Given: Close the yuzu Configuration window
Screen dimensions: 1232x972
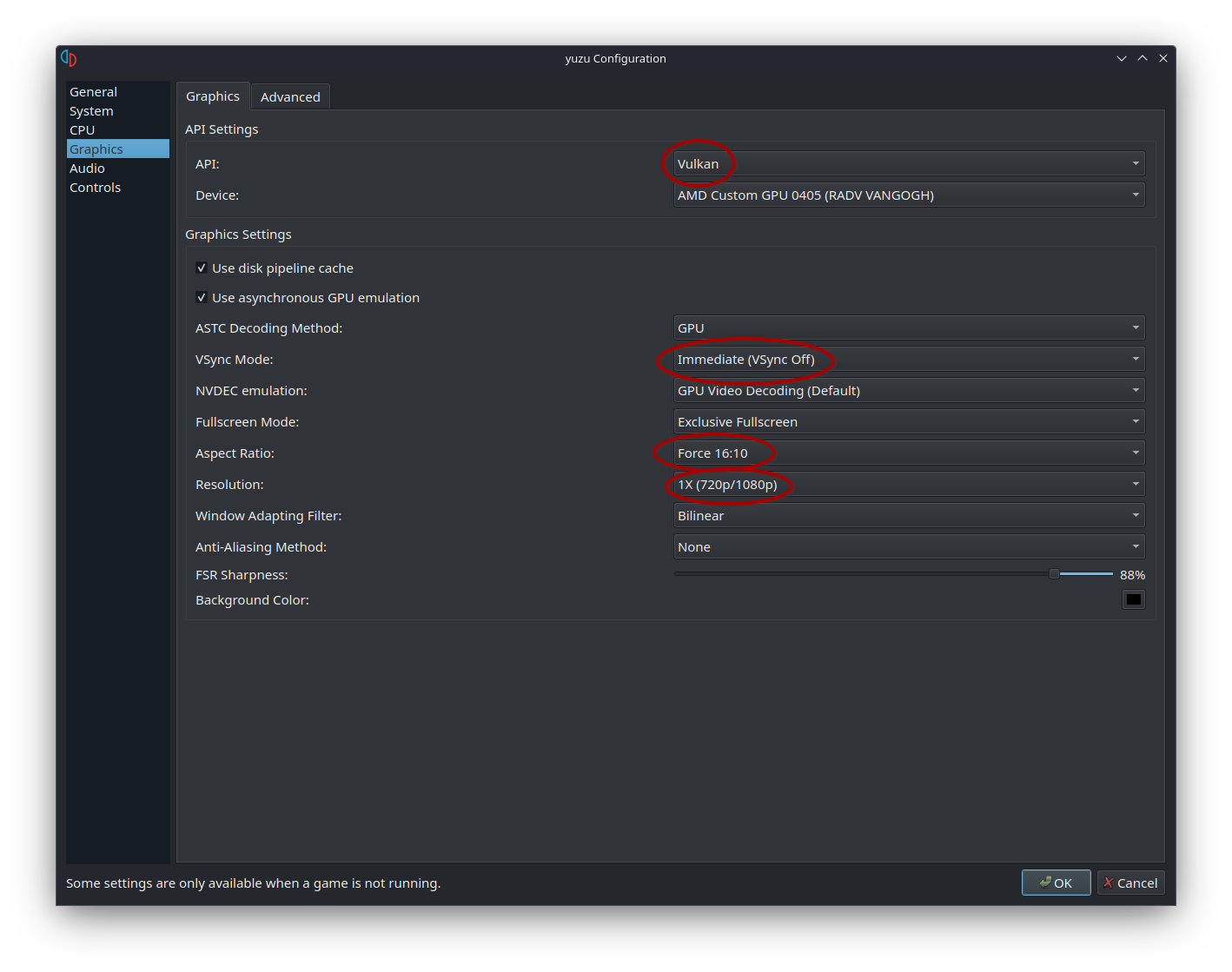Looking at the screenshot, I should pos(1163,58).
